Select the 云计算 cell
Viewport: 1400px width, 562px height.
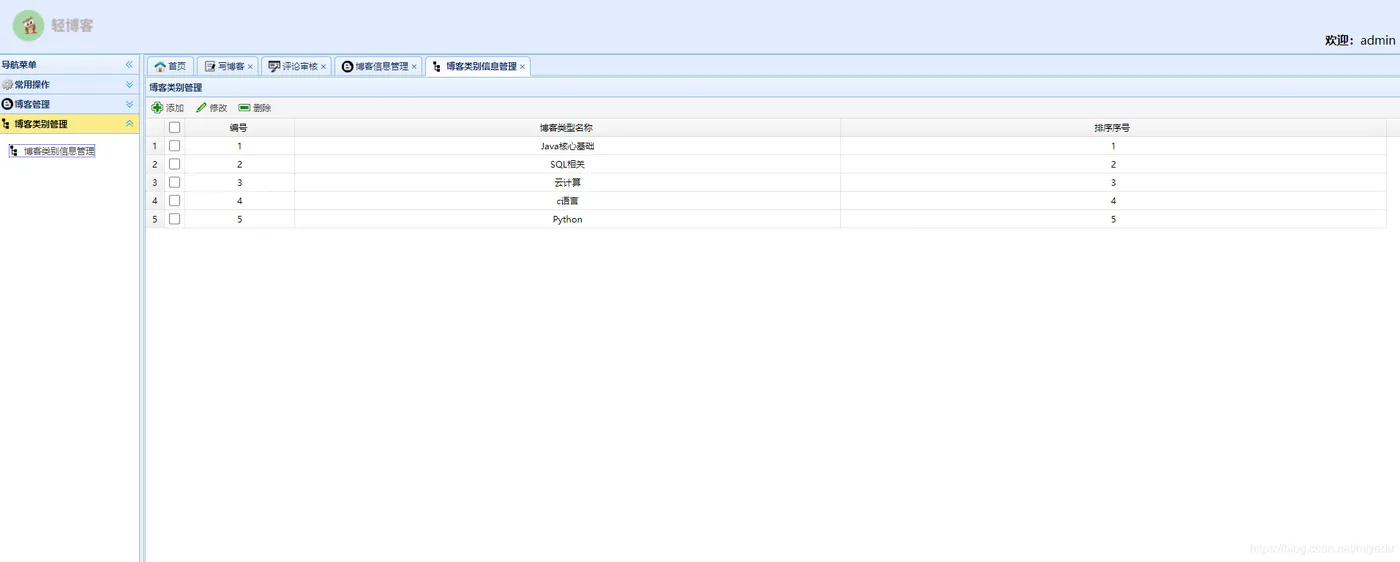(x=567, y=182)
